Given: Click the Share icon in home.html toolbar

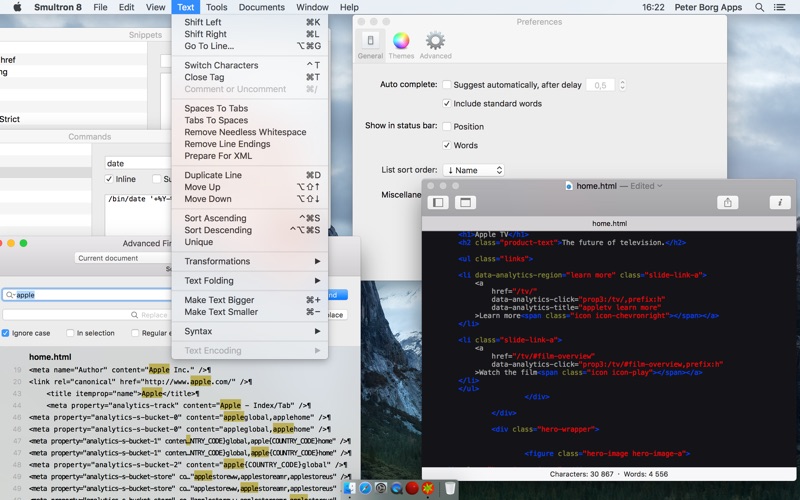Looking at the screenshot, I should pyautogui.click(x=728, y=203).
